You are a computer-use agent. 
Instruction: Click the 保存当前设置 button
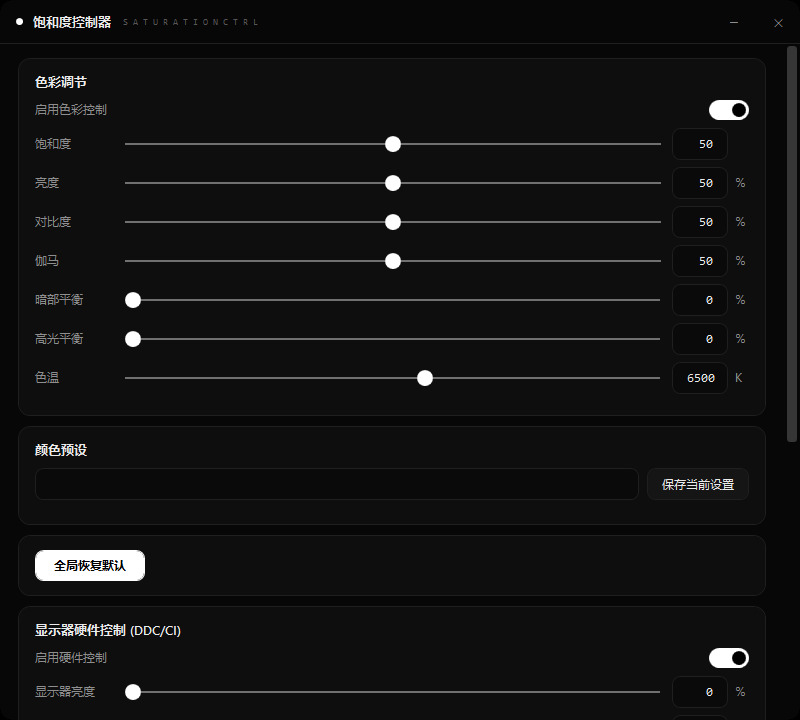[x=698, y=484]
